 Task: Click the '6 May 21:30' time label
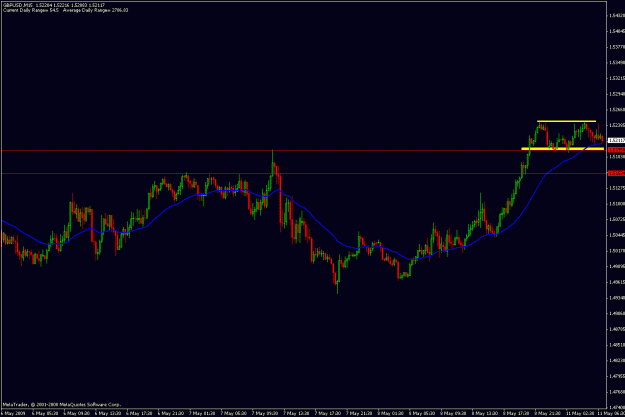click(171, 413)
